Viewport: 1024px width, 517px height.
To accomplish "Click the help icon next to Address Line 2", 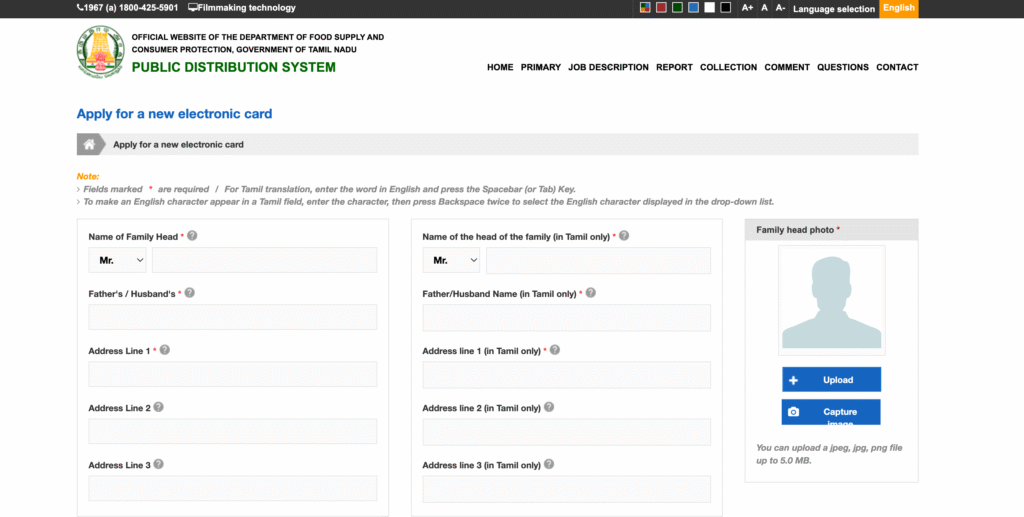I will (x=158, y=407).
